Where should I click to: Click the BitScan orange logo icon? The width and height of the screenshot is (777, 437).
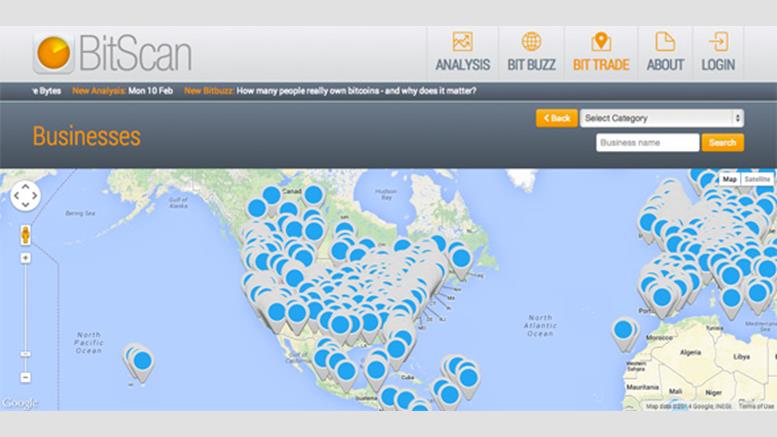point(54,53)
